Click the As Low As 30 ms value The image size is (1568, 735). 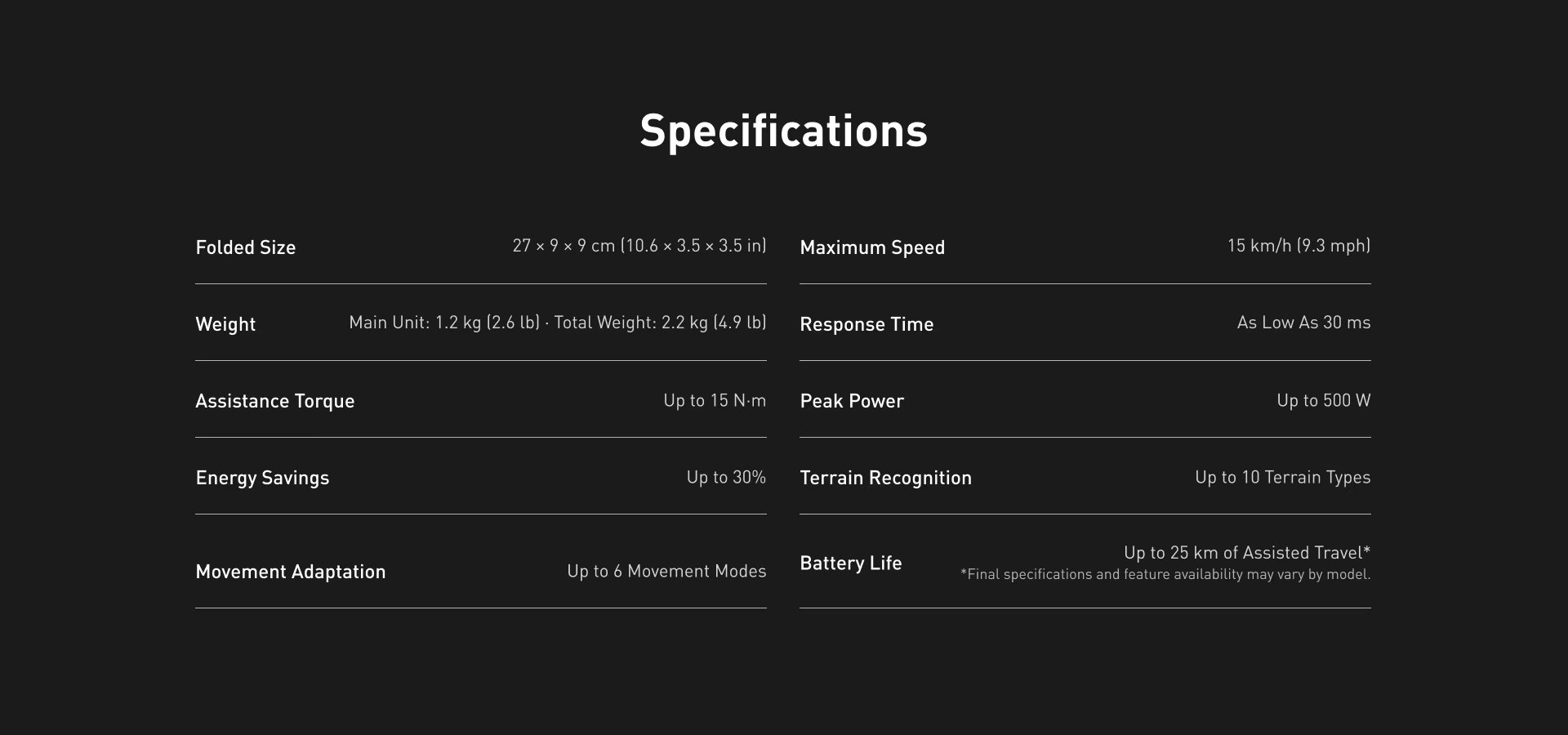1303,323
